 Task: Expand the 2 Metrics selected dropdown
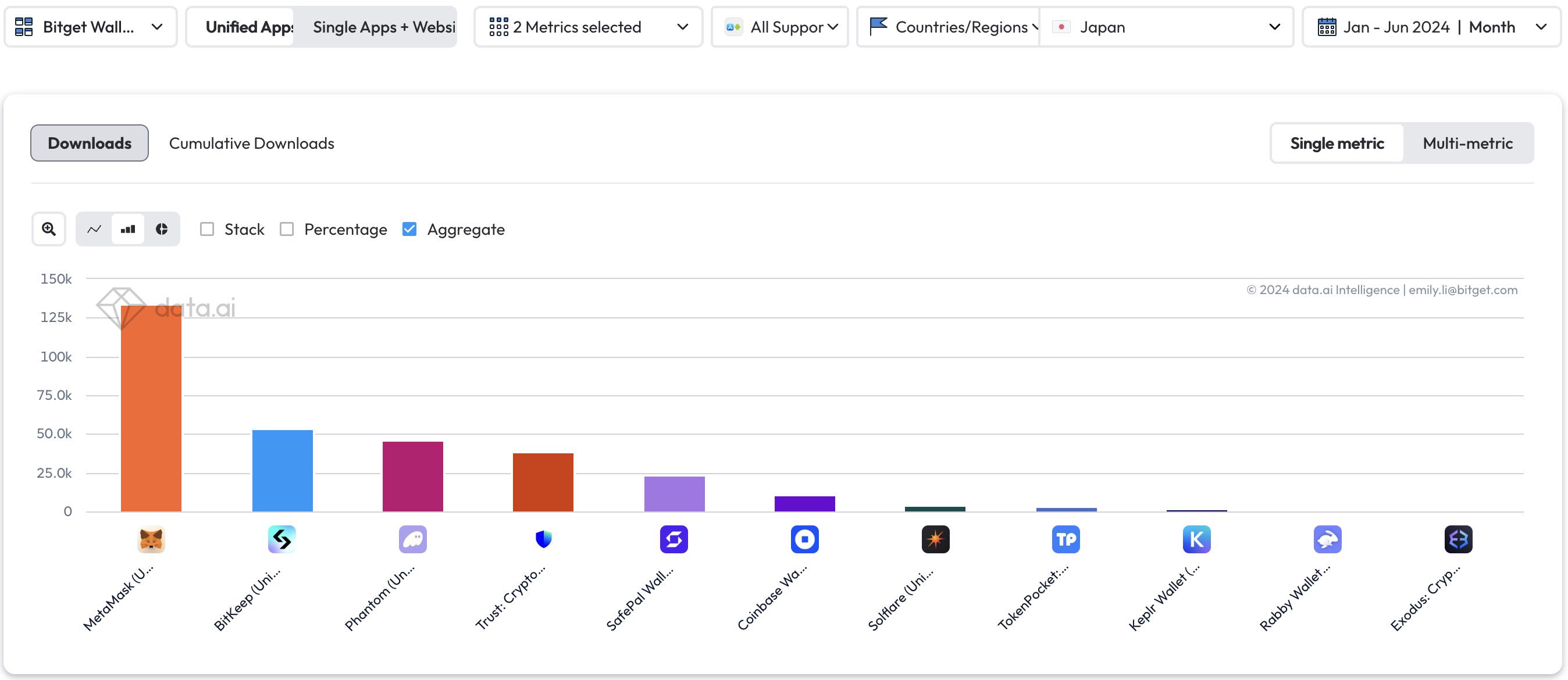click(588, 27)
